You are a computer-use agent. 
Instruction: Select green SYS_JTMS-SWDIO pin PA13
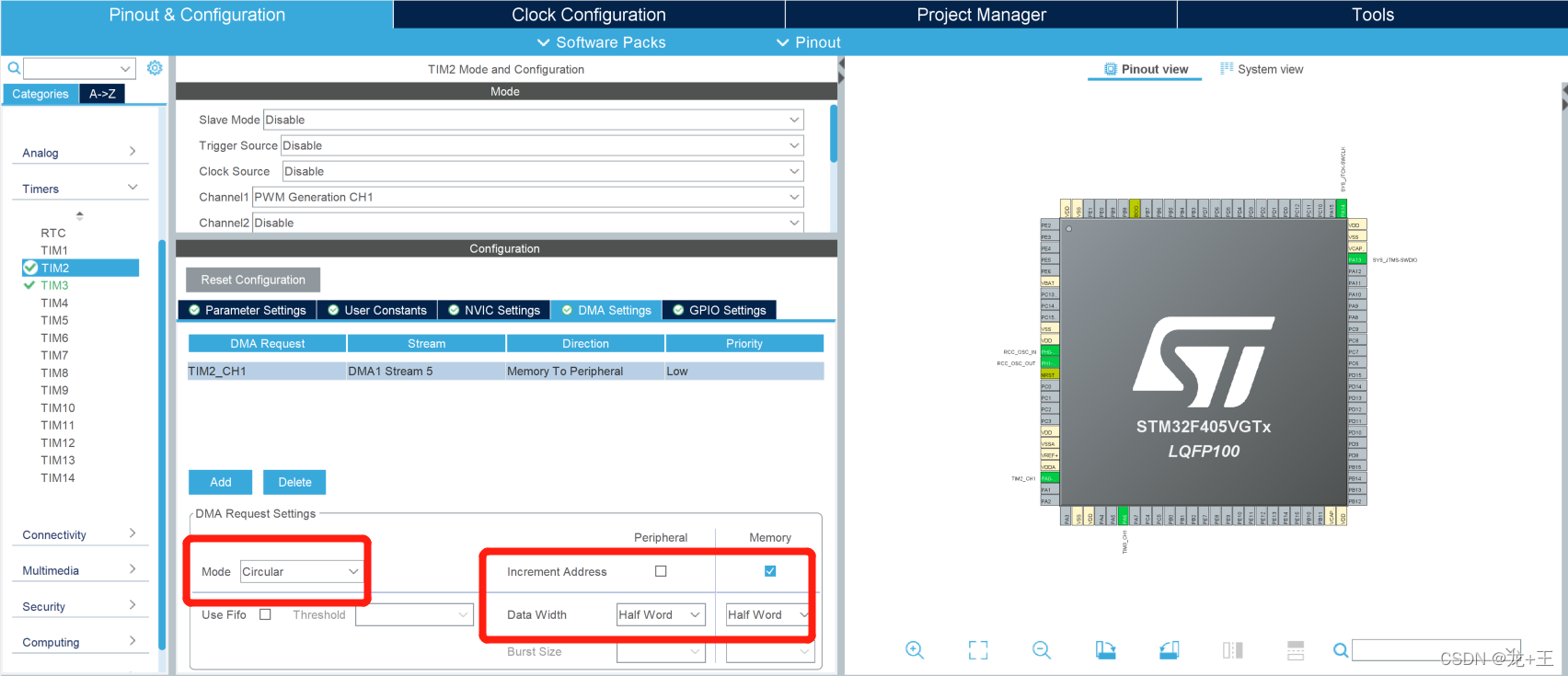[1356, 259]
